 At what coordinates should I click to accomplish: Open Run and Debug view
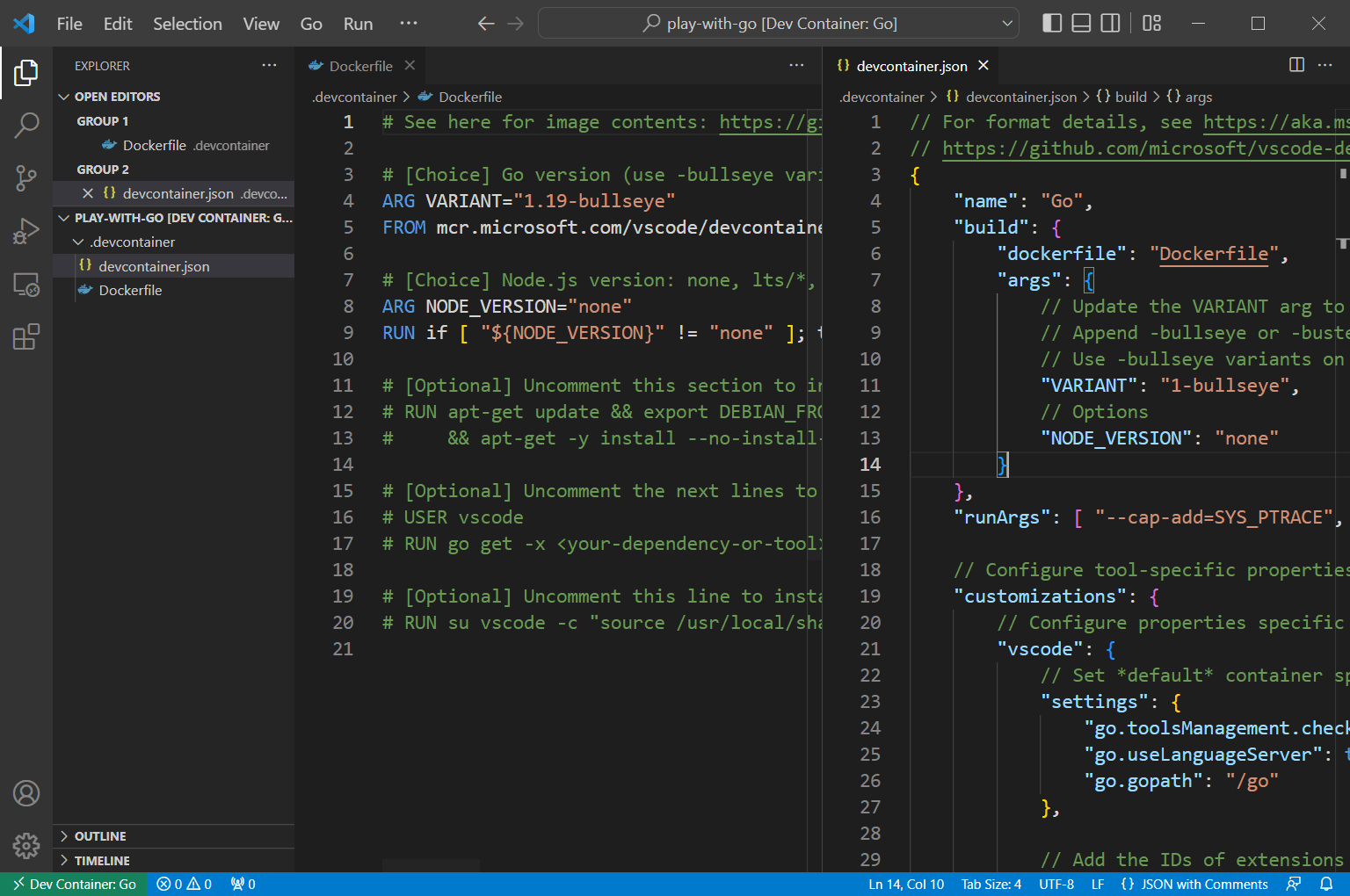click(26, 231)
